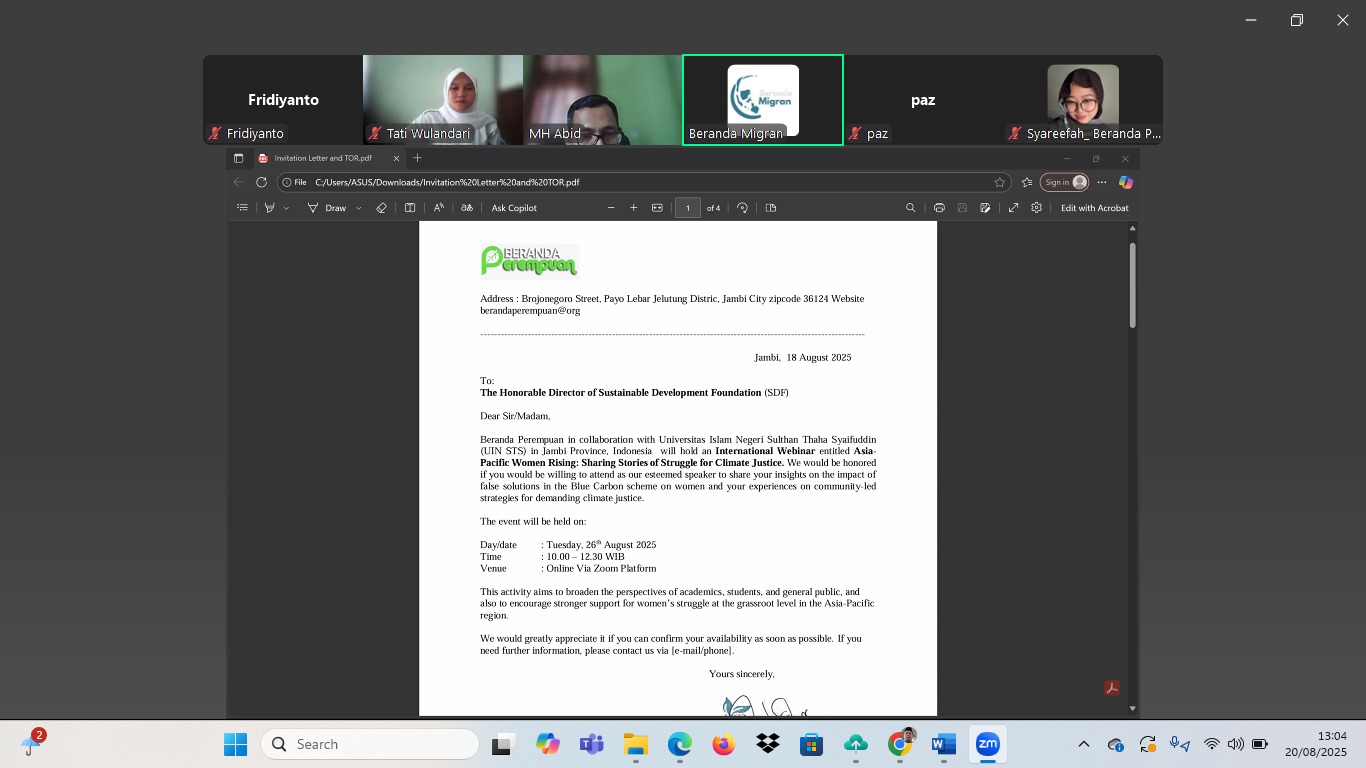
Task: Open Copilot sidebar icon in Edge
Action: coord(1125,182)
